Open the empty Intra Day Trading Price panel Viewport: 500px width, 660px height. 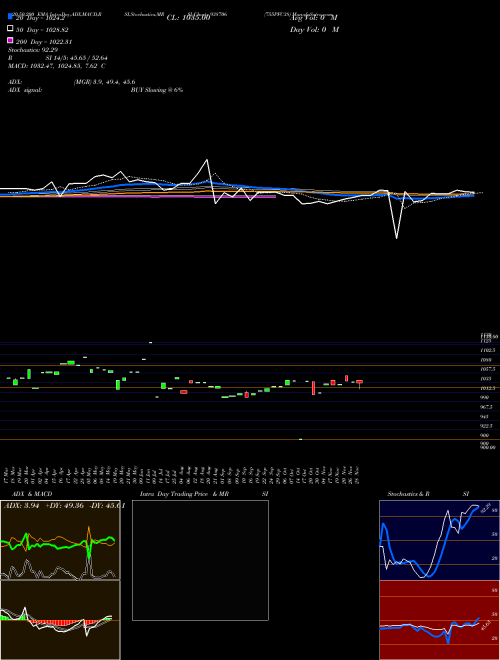coord(200,560)
